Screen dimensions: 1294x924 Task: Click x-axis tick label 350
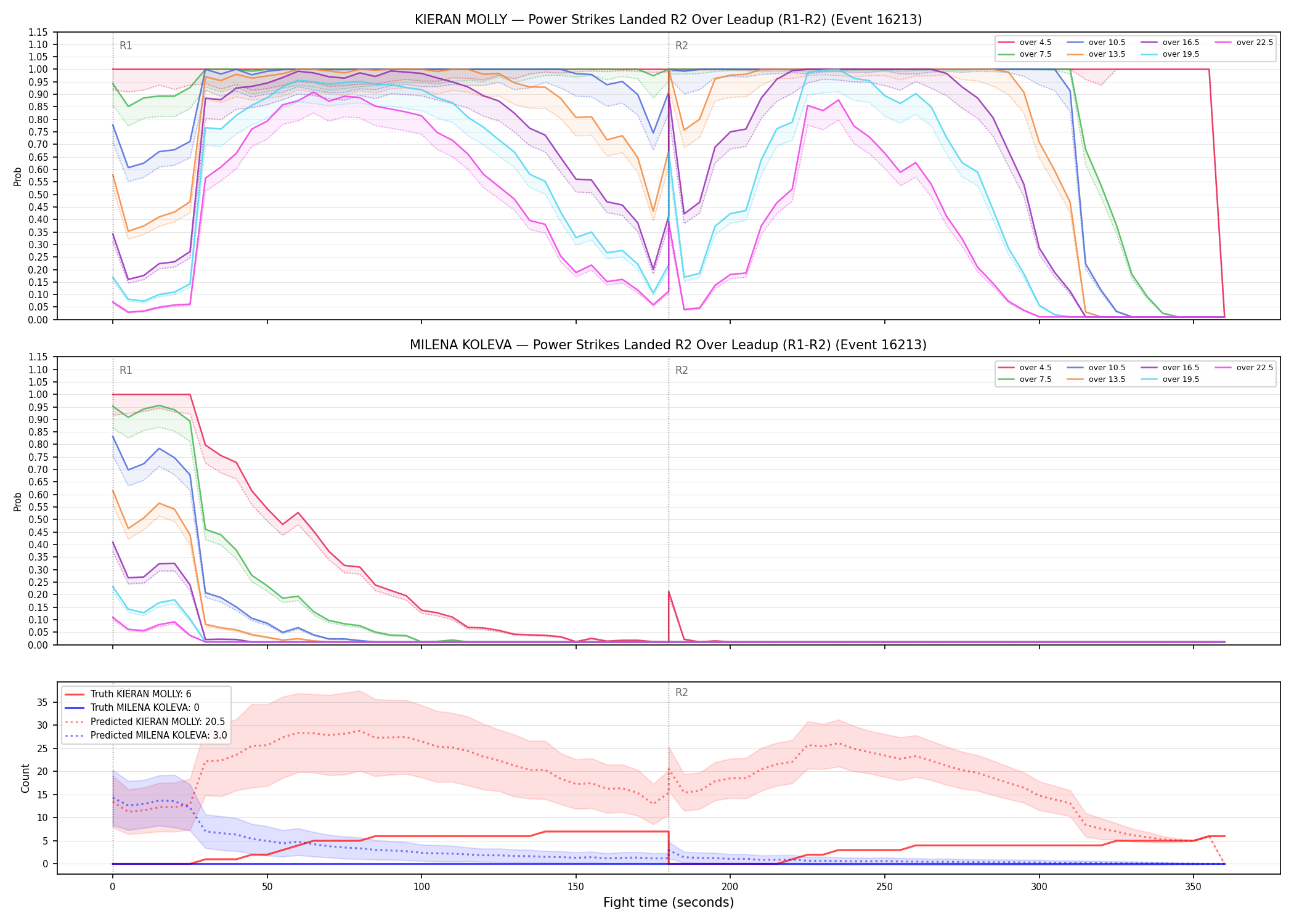(x=1194, y=887)
